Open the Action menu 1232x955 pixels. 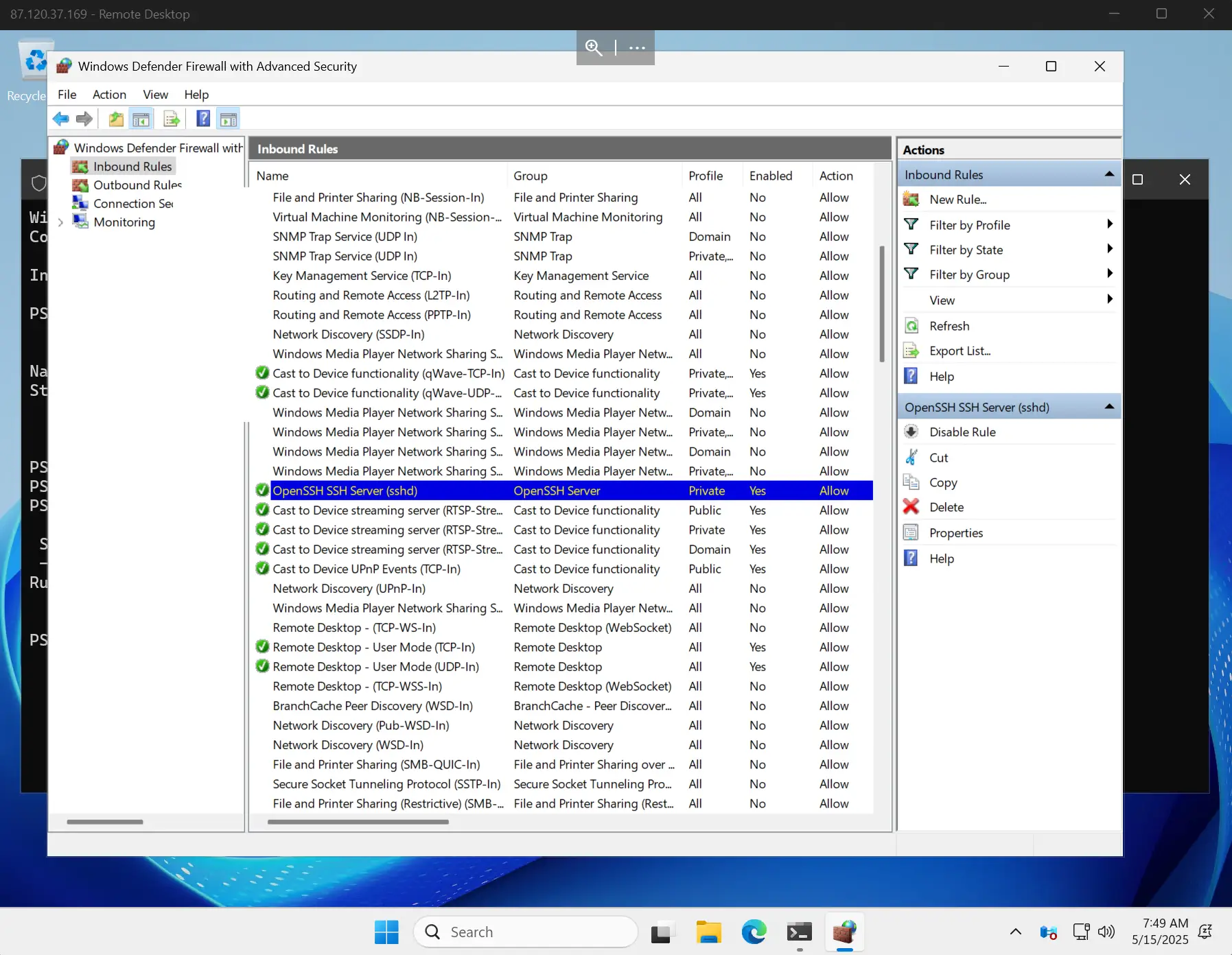(x=109, y=95)
